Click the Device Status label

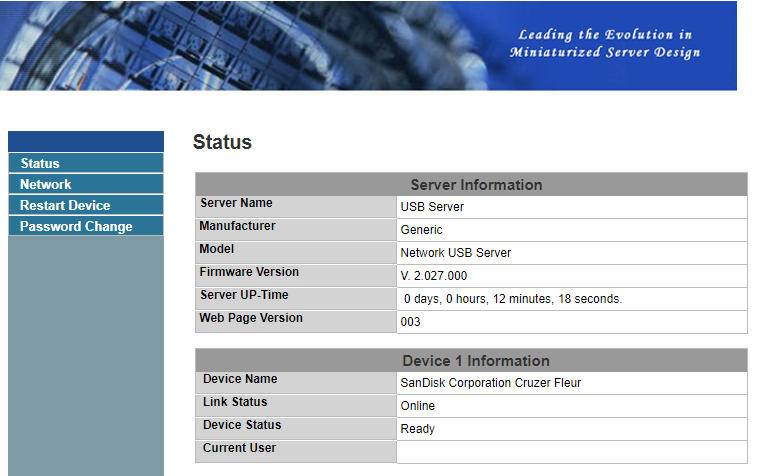pyautogui.click(x=242, y=425)
